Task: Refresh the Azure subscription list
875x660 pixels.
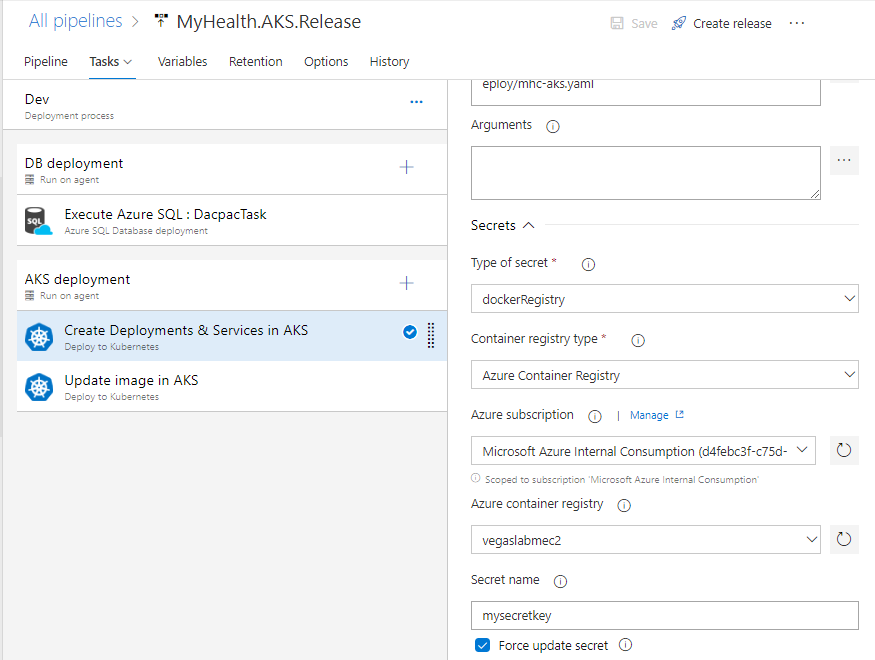Action: (x=844, y=450)
